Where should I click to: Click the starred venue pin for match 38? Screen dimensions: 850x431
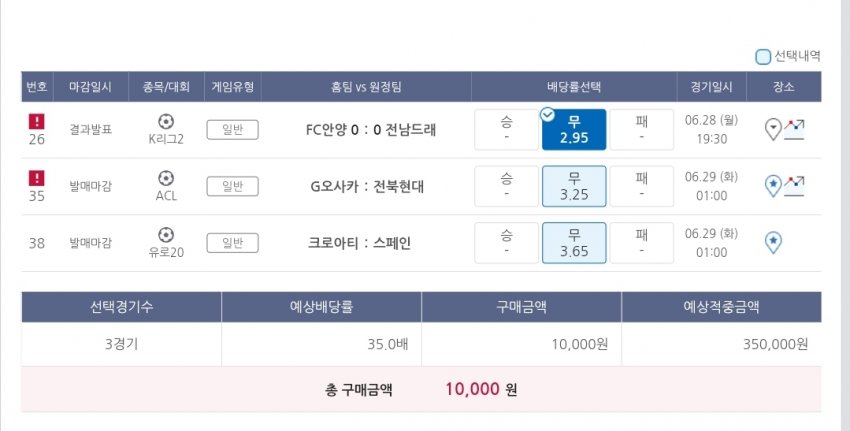click(x=773, y=242)
